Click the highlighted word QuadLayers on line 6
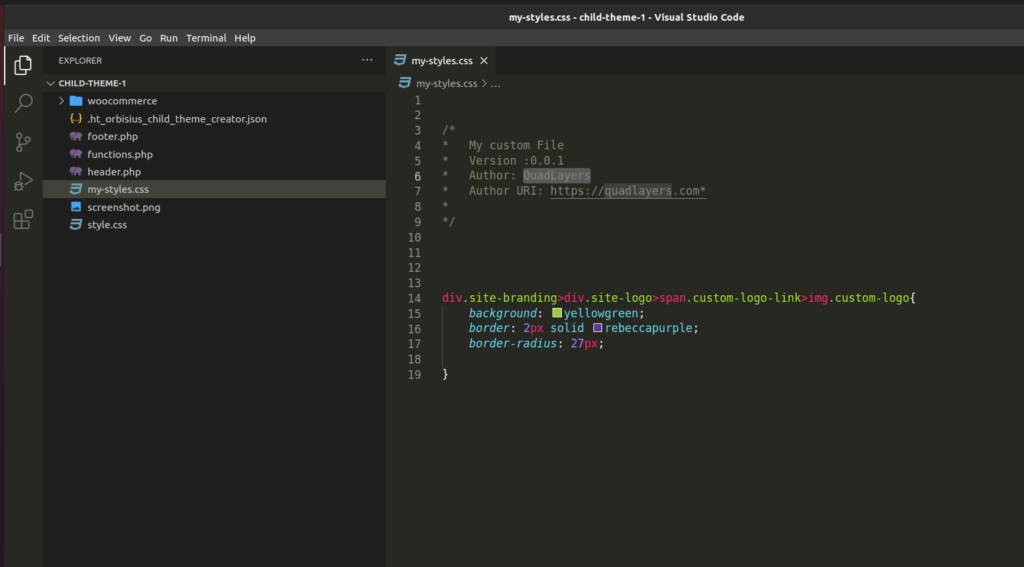Viewport: 1024px width, 567px height. click(556, 176)
